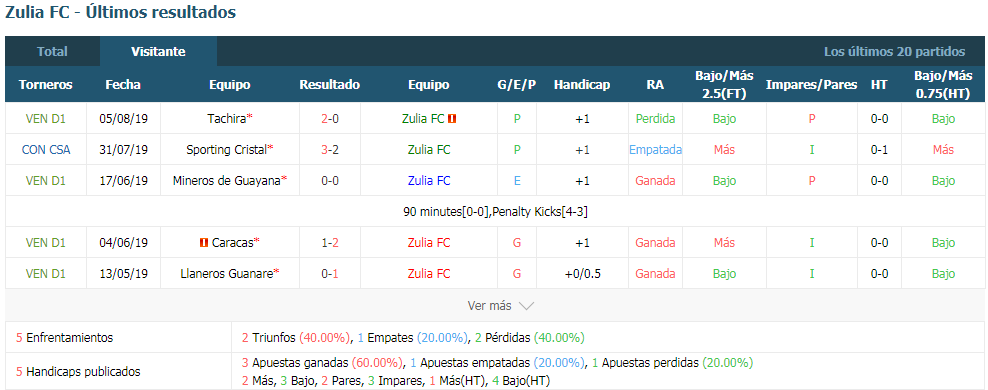Click VEN D1 tournament on 05/08/19 row
Viewport: 988px width, 390px height.
(46, 118)
